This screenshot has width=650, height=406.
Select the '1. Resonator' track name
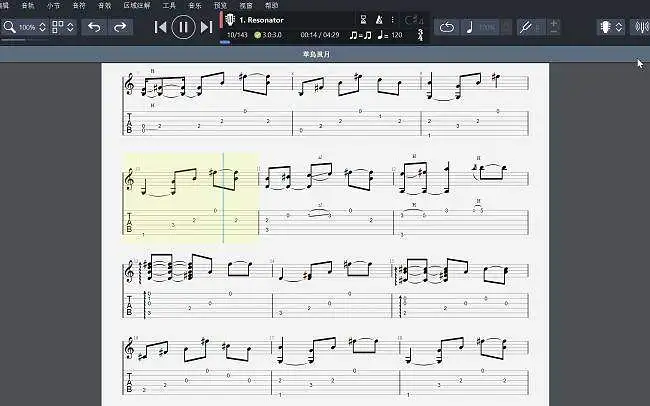pos(262,20)
